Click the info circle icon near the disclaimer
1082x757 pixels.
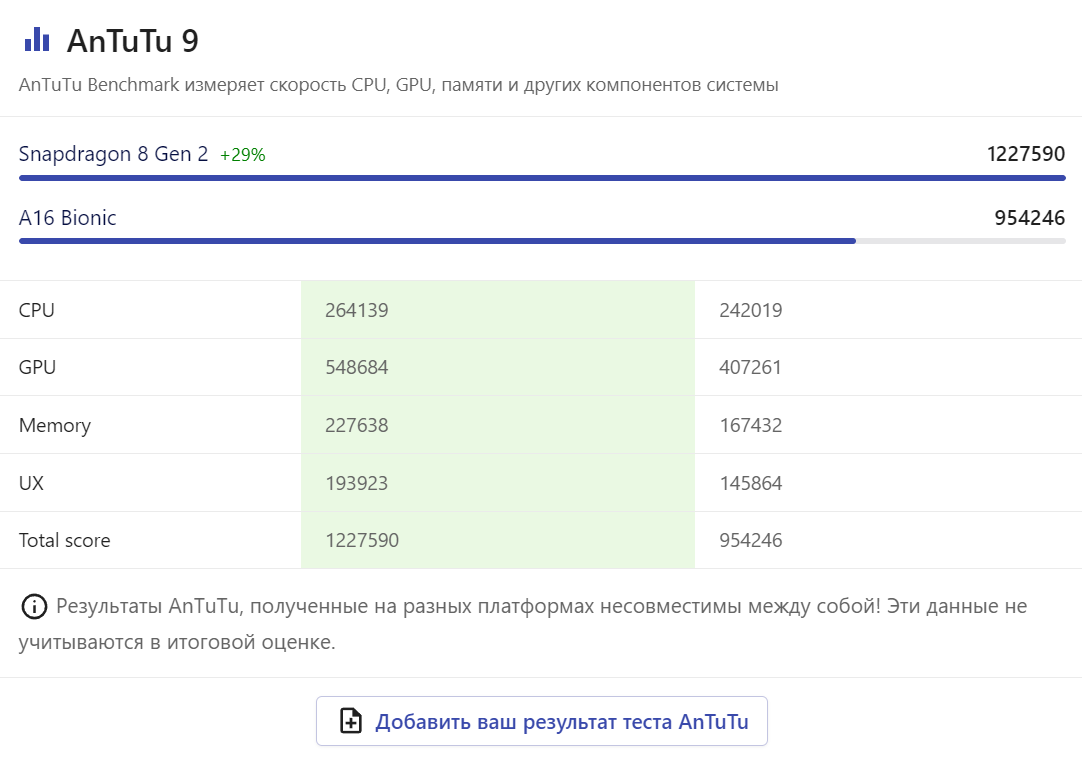pyautogui.click(x=34, y=606)
